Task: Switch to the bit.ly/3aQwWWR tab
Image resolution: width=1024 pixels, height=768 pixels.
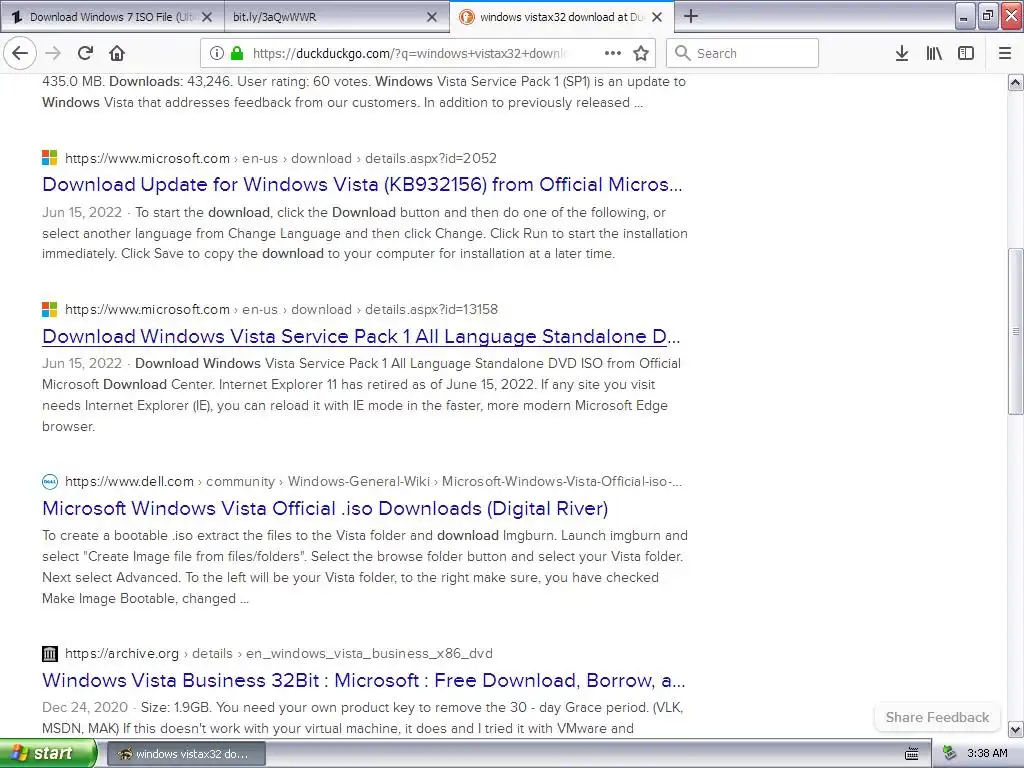Action: [x=337, y=17]
